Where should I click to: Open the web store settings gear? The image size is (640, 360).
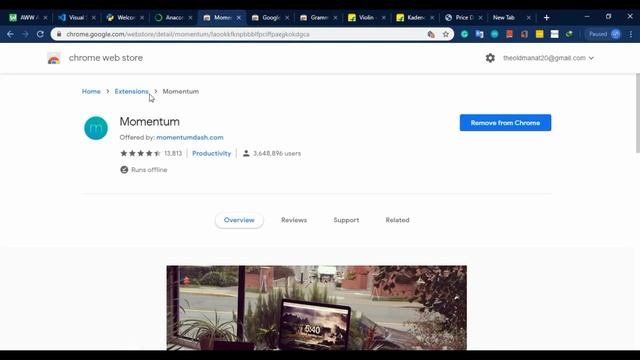point(490,58)
